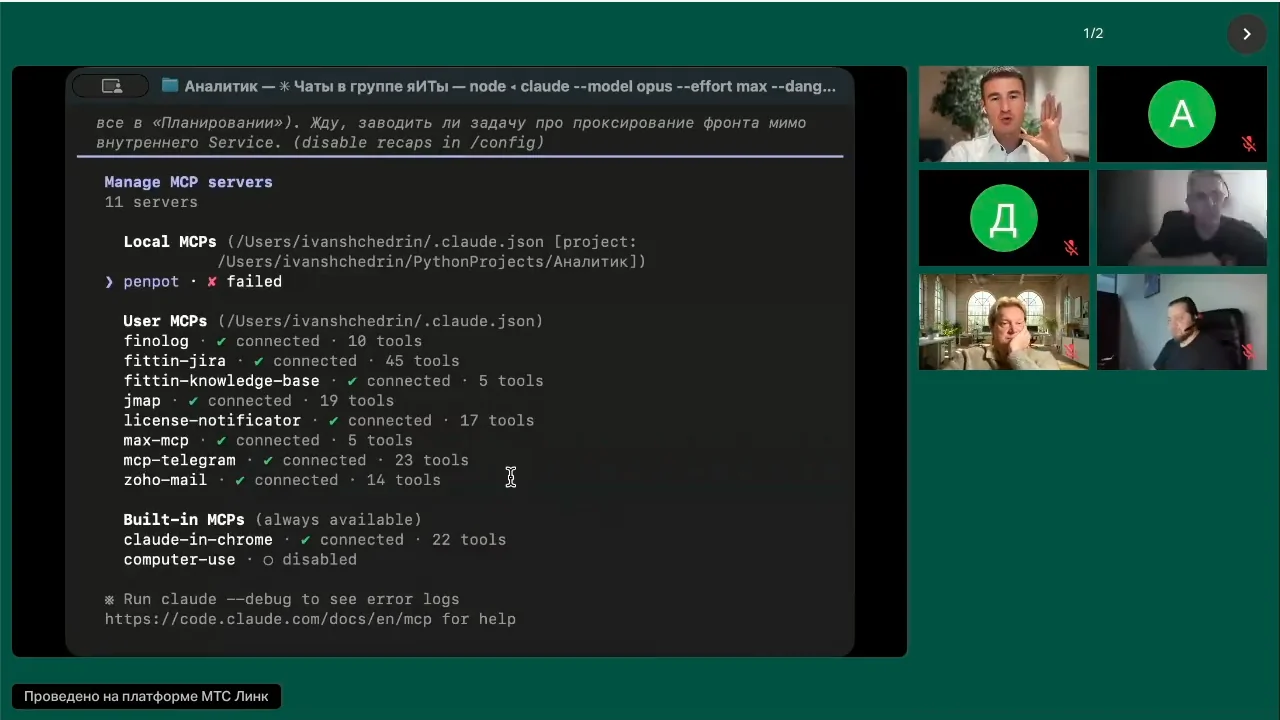Click the '23 tools' count for mcp-telegram
Screen dimensions: 1280x720
(431, 461)
